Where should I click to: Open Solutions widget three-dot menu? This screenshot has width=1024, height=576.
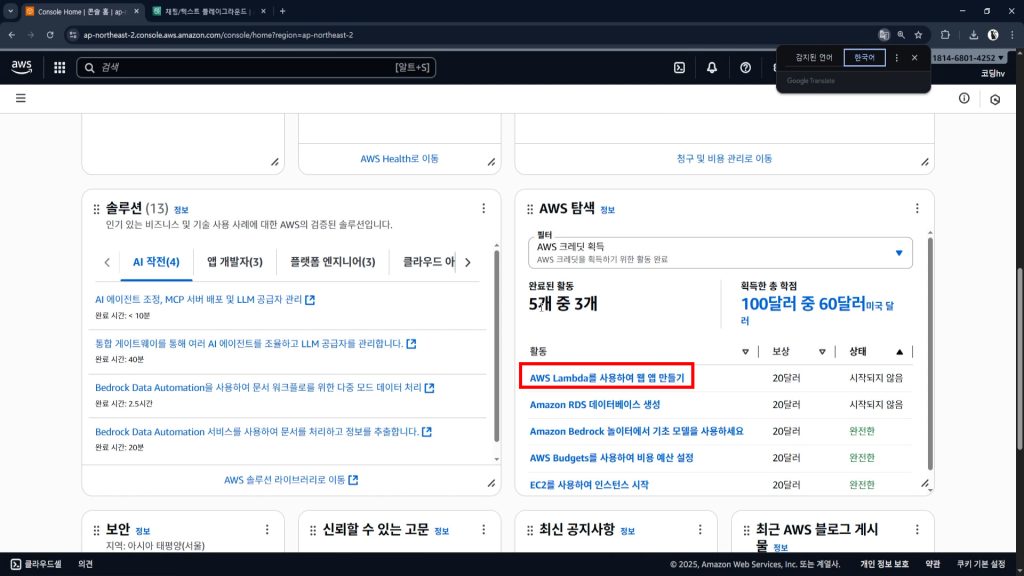coord(483,208)
